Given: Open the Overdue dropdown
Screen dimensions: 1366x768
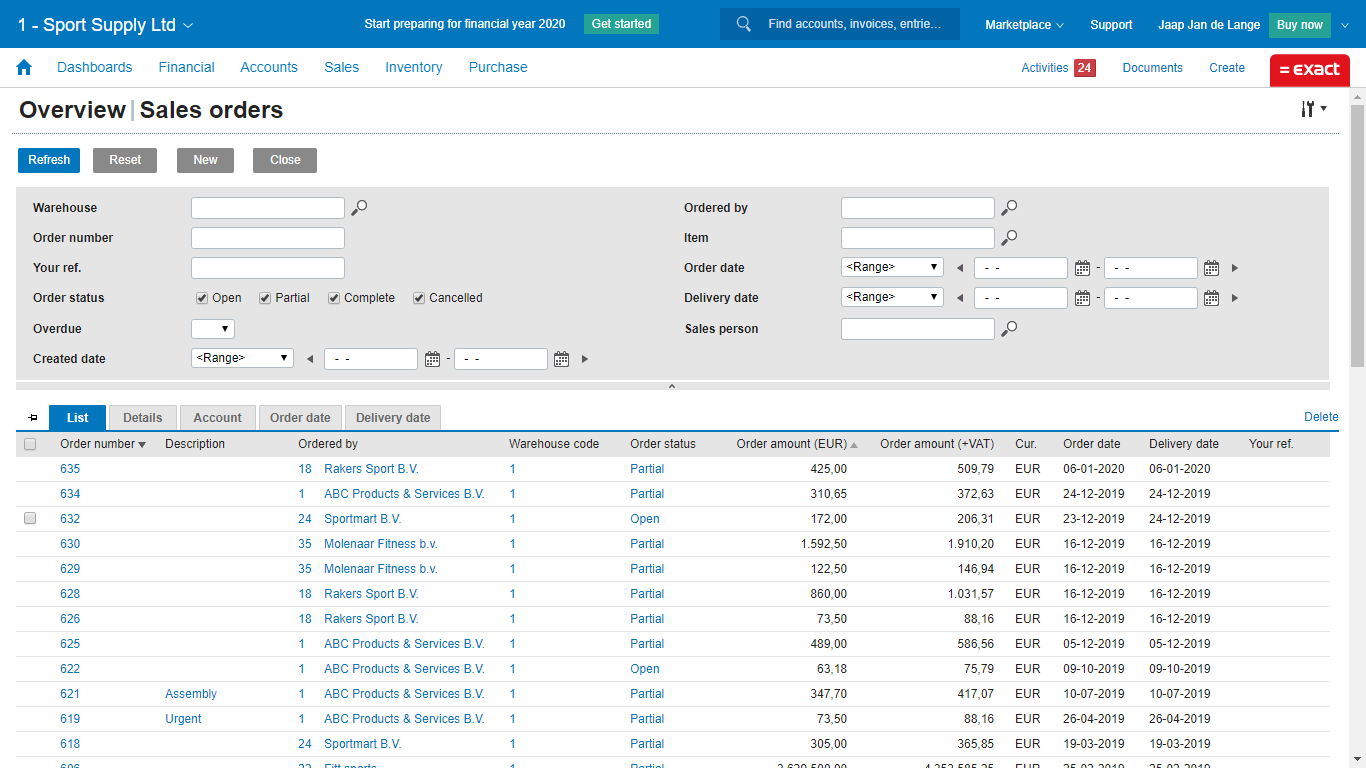Looking at the screenshot, I should pyautogui.click(x=213, y=329).
